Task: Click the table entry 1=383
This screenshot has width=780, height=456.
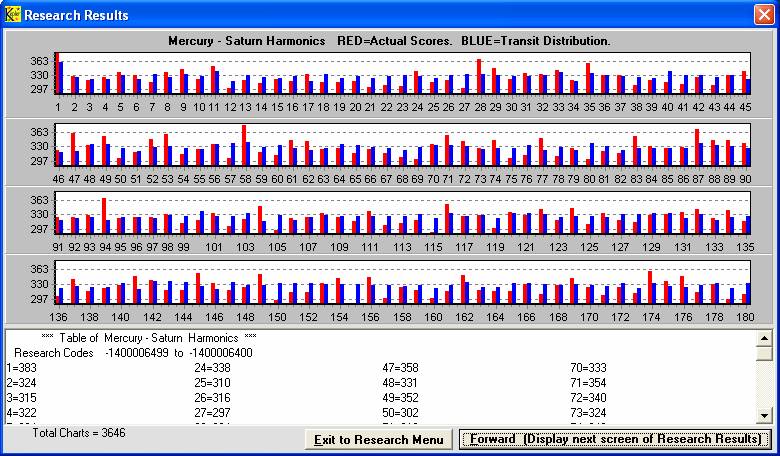Action: (x=21, y=368)
